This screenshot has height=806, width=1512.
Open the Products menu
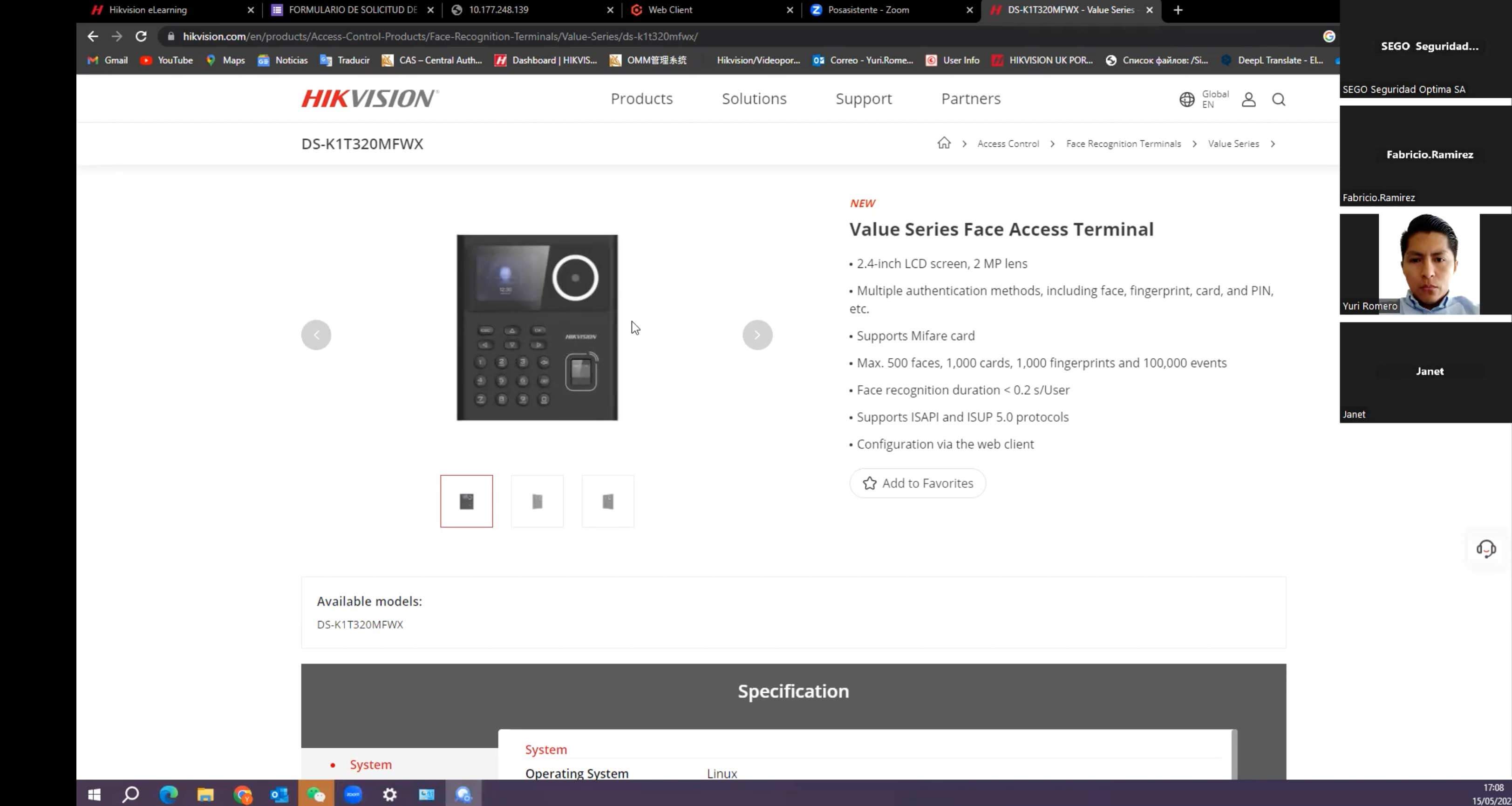(641, 99)
